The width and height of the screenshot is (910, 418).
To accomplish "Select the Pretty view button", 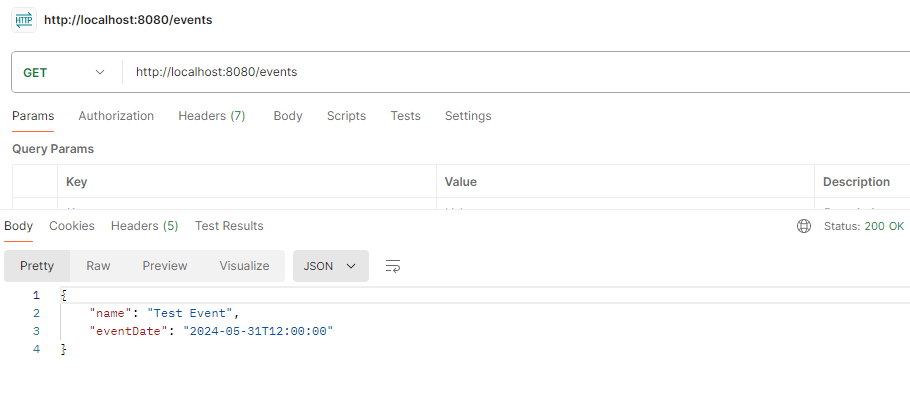I will [37, 266].
